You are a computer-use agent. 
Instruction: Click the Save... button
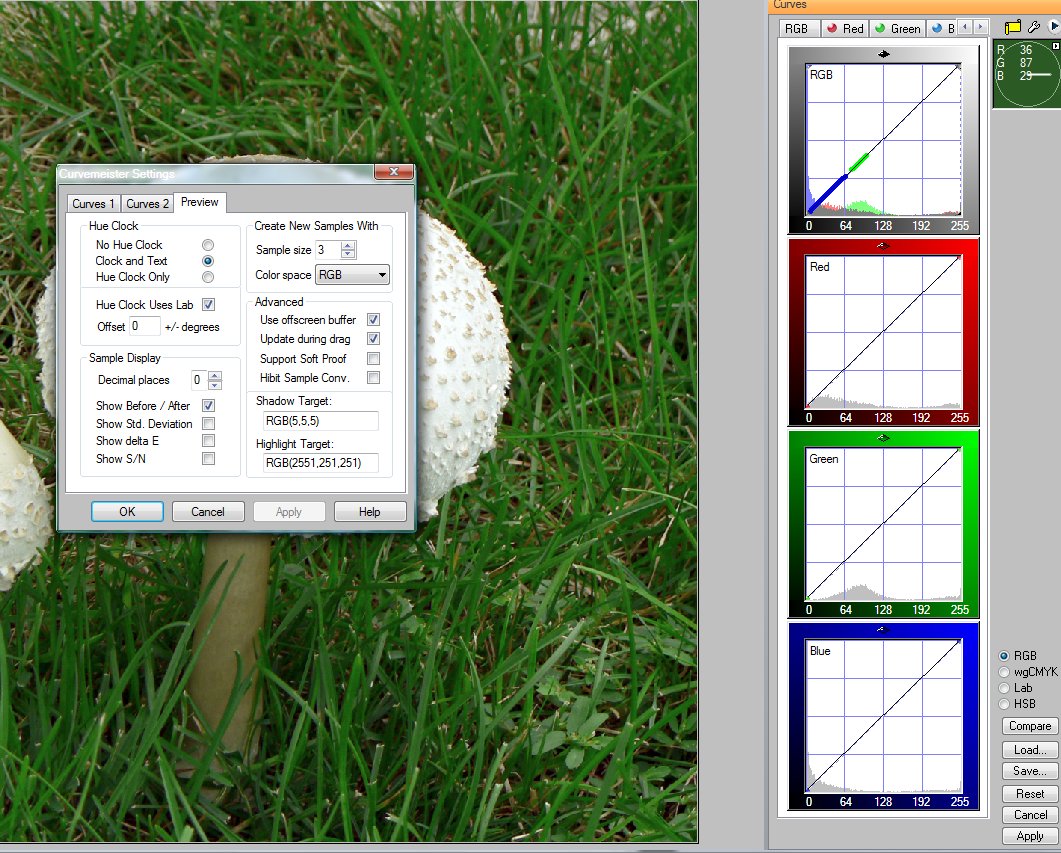click(x=1030, y=771)
